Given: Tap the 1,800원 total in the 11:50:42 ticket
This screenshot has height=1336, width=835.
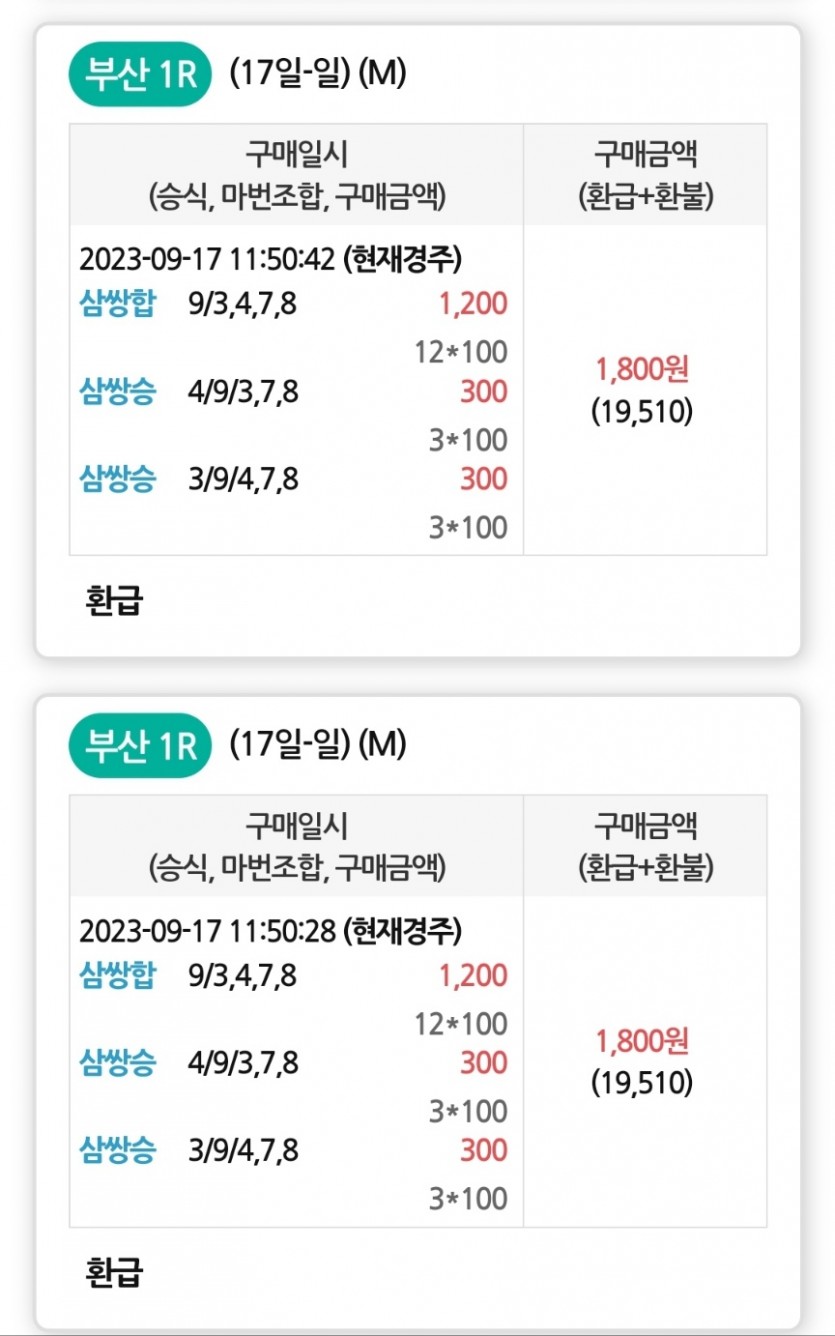Looking at the screenshot, I should (643, 370).
